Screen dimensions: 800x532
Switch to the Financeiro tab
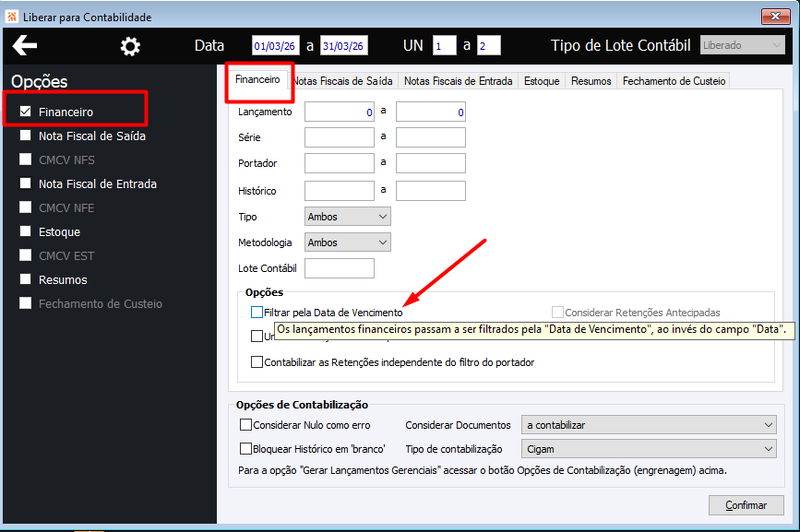[x=258, y=80]
